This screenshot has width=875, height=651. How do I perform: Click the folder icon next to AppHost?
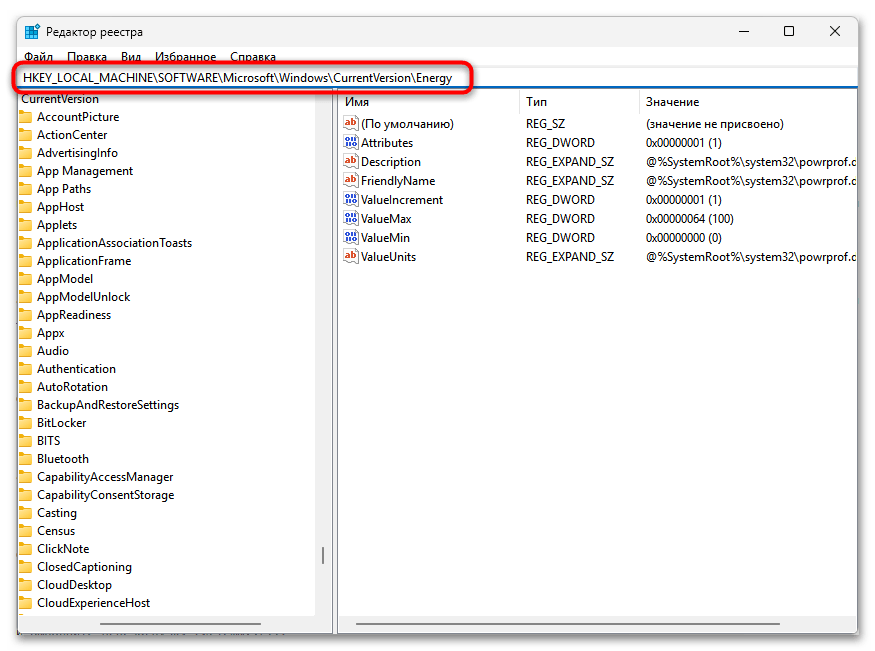[x=25, y=207]
